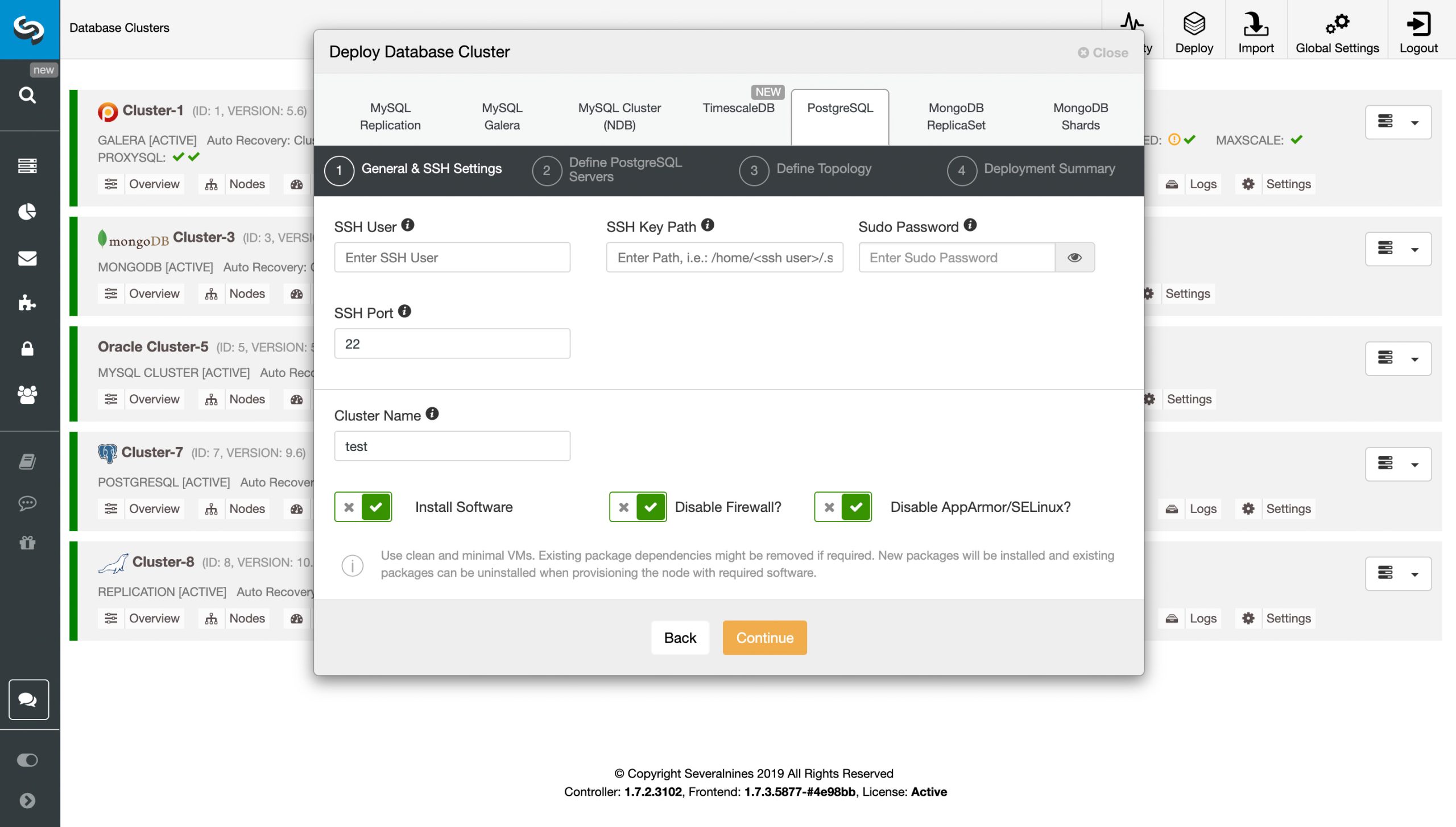Select MongoDB Shards tab
This screenshot has width=1456, height=827.
1080,117
